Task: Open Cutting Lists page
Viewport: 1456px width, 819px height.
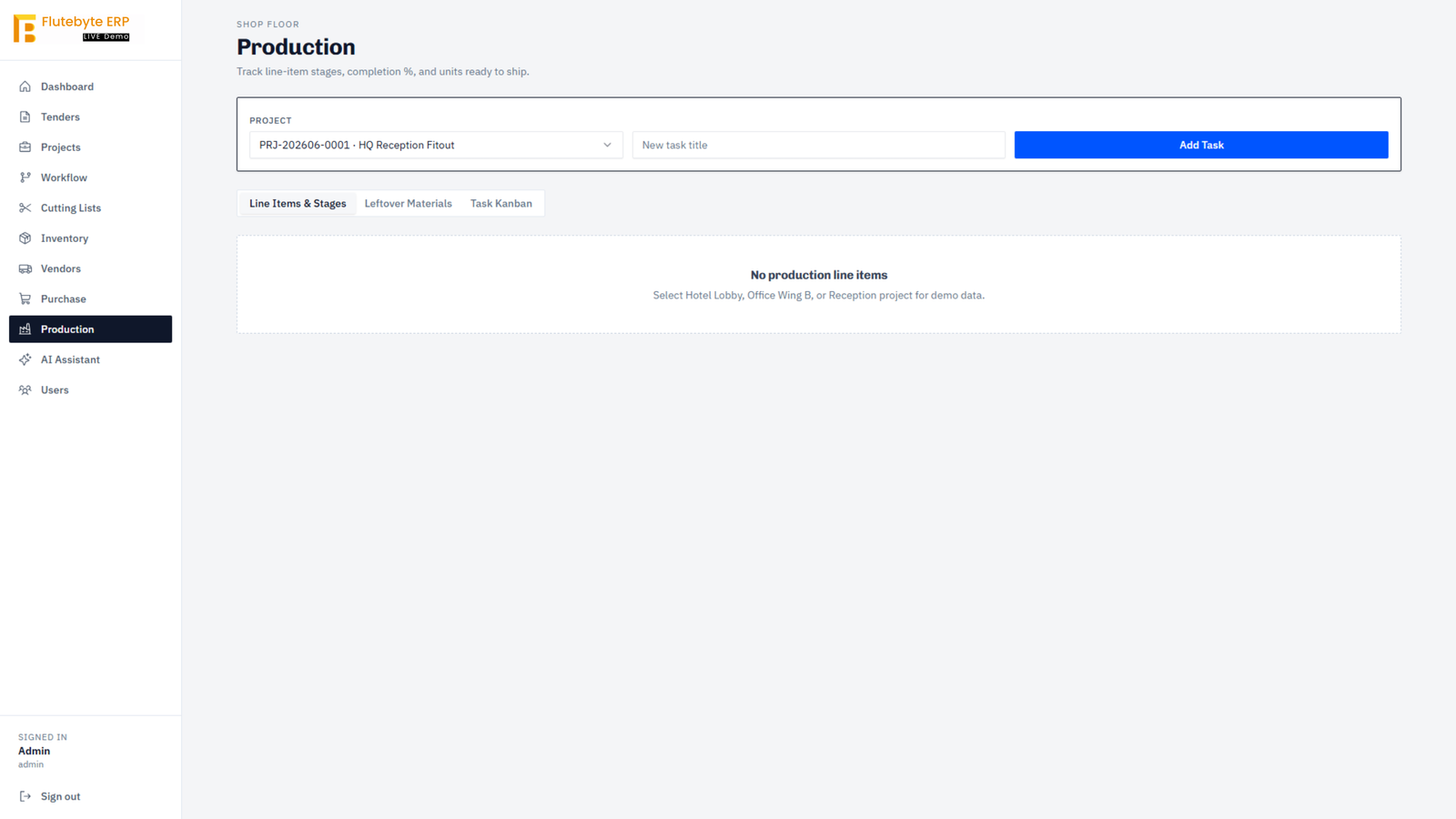Action: [90, 207]
